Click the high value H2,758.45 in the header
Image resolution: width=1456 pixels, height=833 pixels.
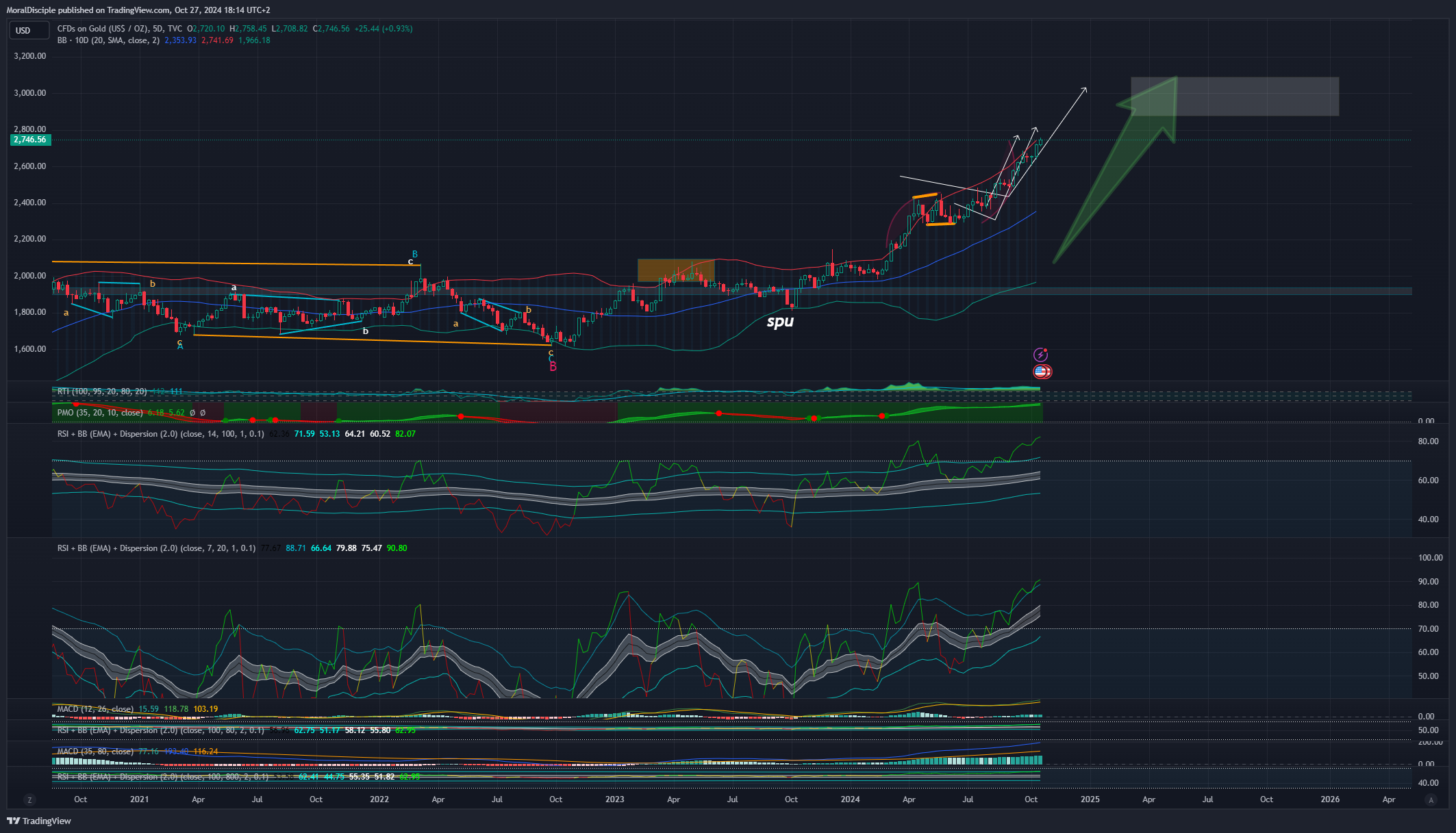(248, 29)
